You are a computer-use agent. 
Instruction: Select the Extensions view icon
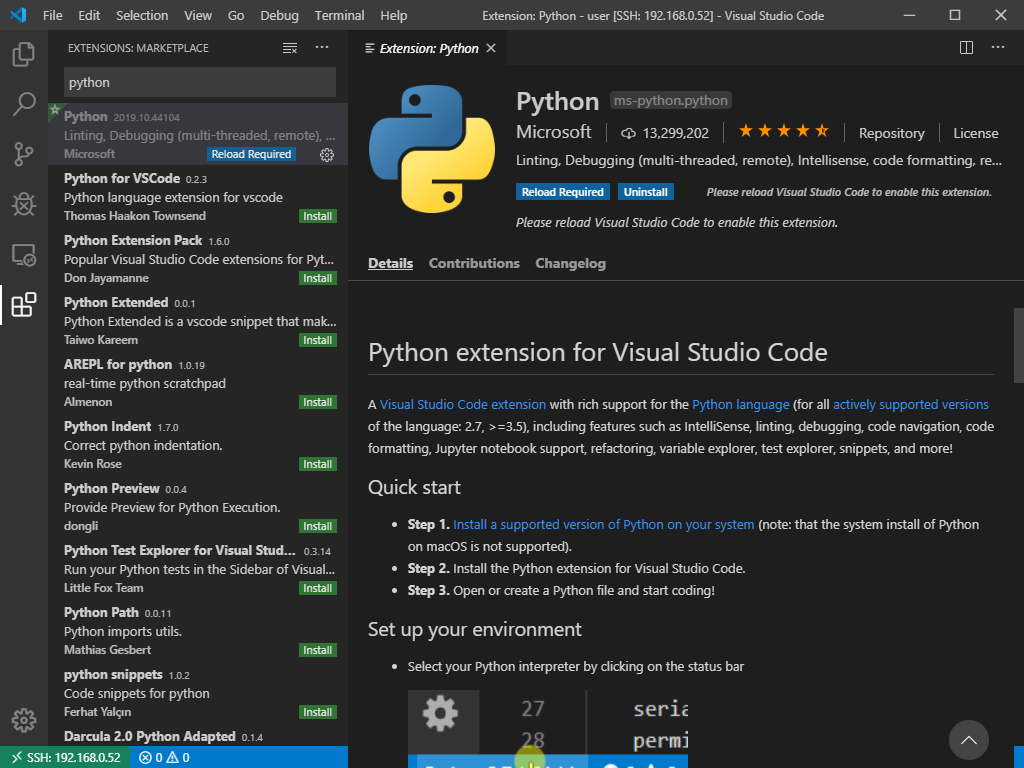(24, 305)
